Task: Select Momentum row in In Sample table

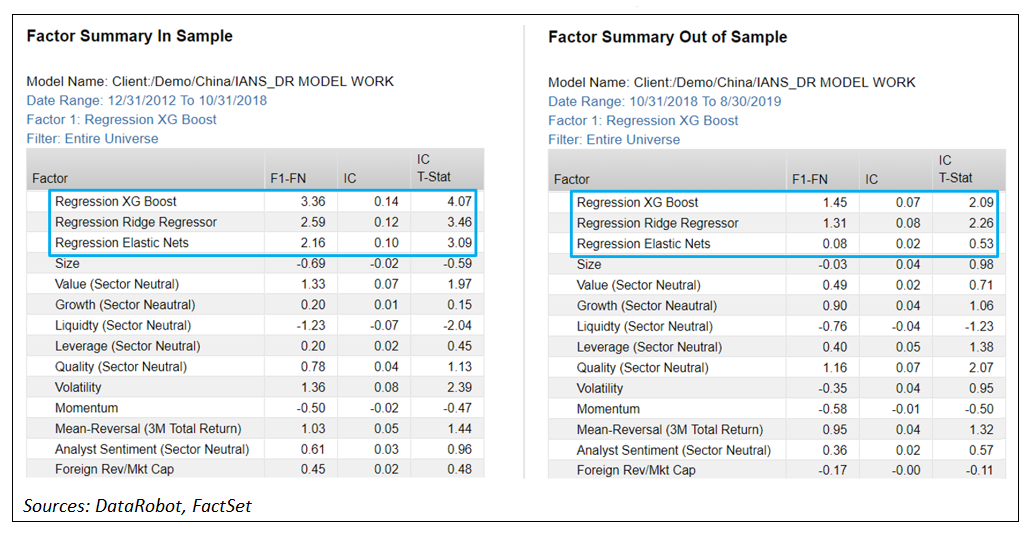Action: 86,408
